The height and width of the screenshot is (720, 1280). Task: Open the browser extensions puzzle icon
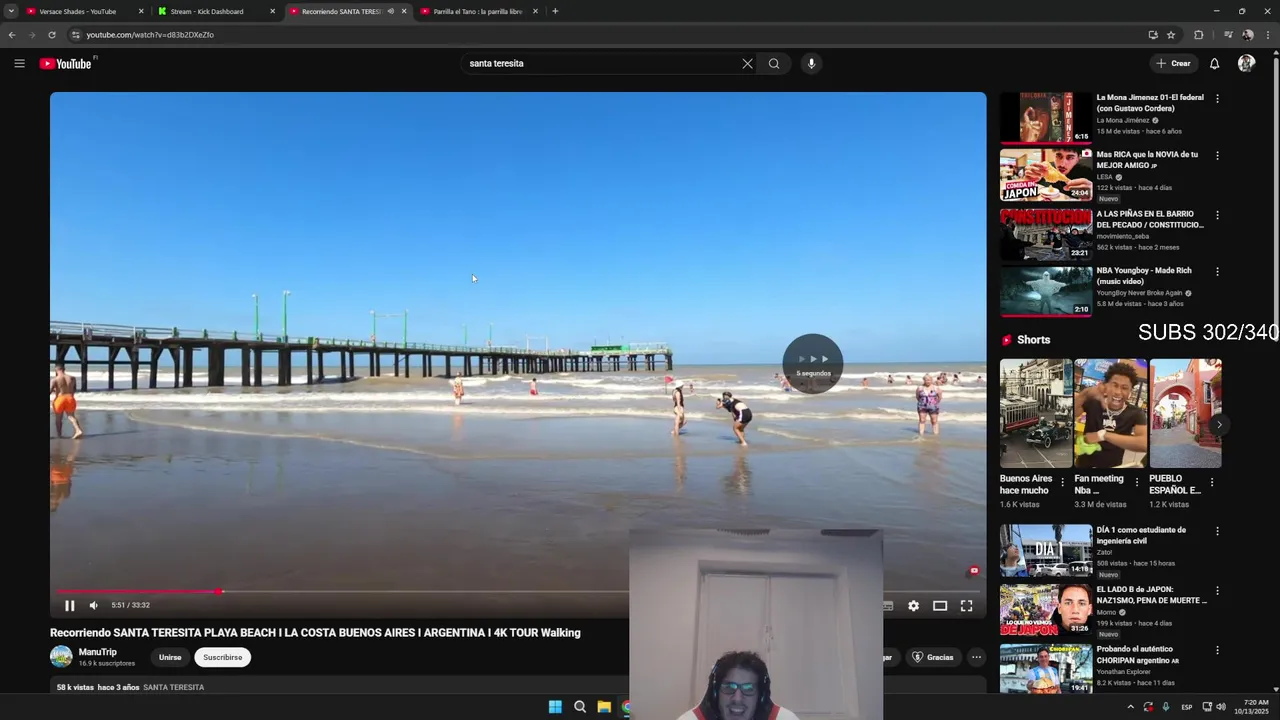1199,35
